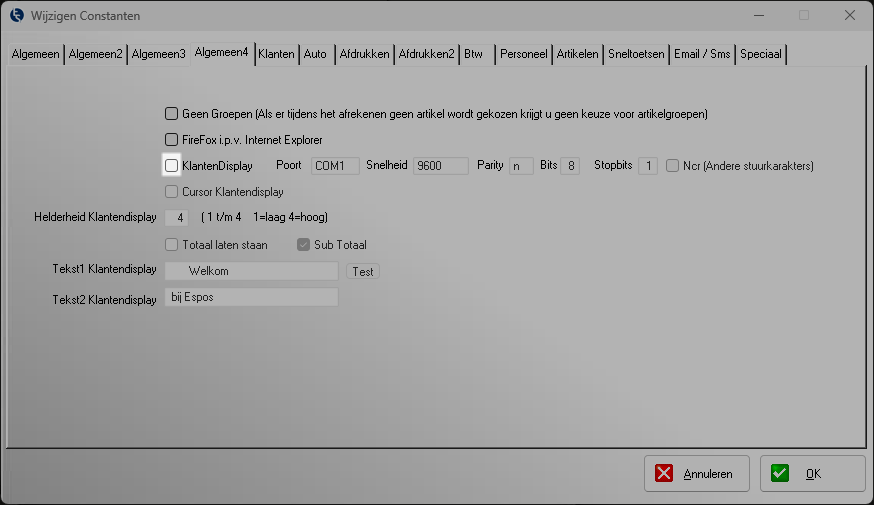The image size is (874, 505).
Task: Select the Email / Sms tab
Action: point(701,54)
